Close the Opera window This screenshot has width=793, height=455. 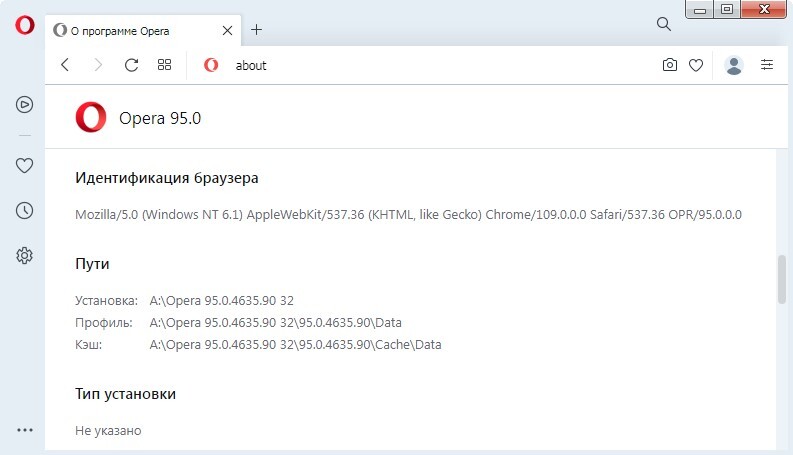pos(764,10)
